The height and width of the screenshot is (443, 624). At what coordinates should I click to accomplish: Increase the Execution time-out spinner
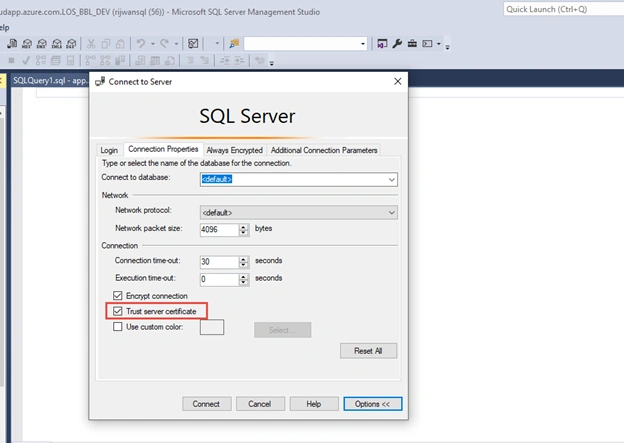click(244, 276)
